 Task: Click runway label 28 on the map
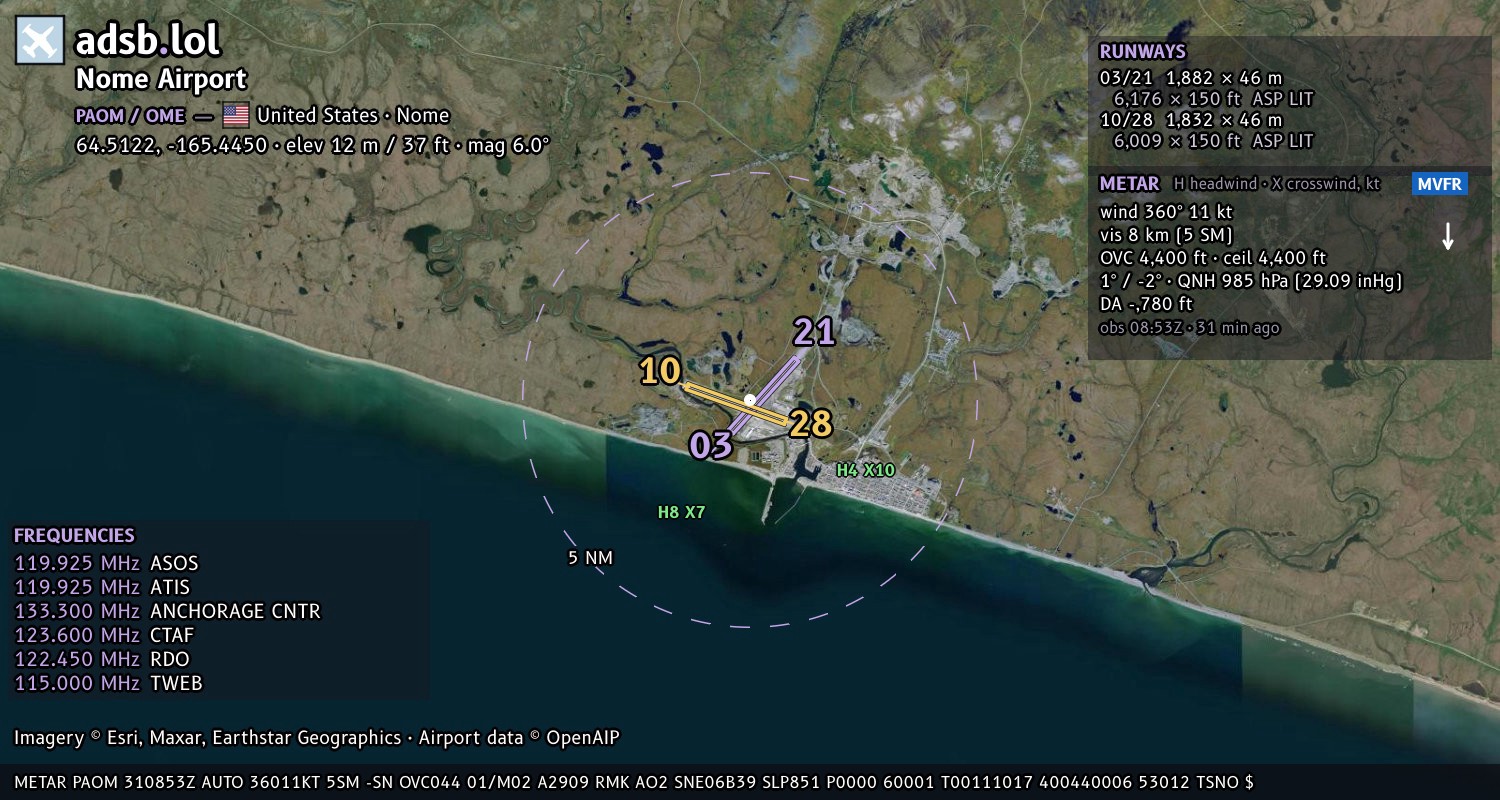(x=811, y=424)
